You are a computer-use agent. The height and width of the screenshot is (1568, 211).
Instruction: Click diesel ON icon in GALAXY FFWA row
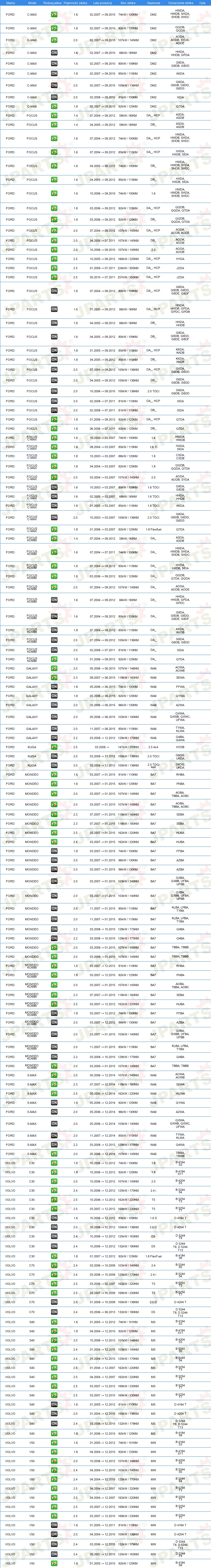pyautogui.click(x=54, y=687)
